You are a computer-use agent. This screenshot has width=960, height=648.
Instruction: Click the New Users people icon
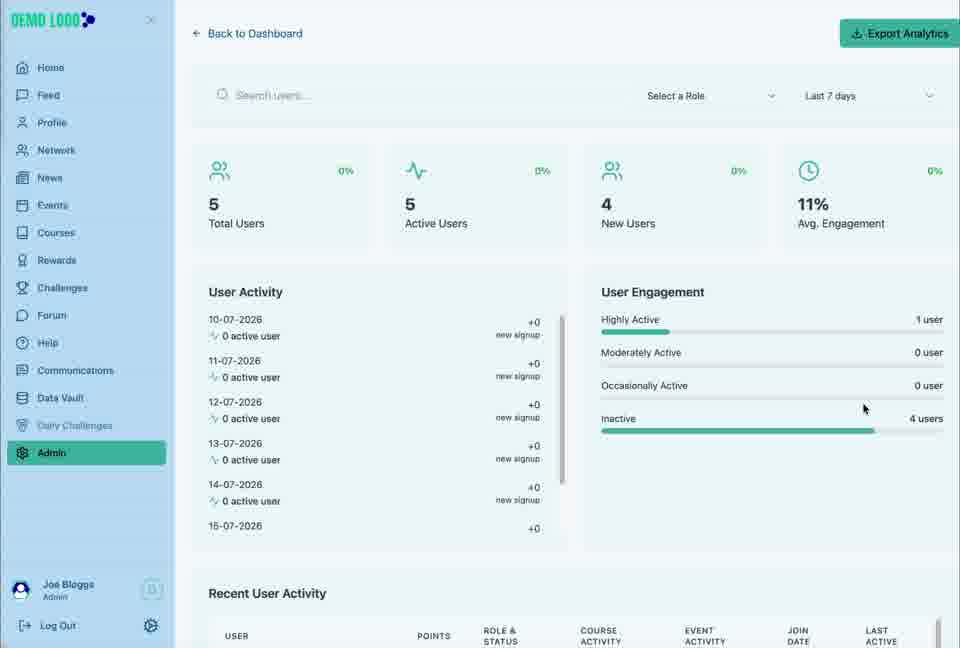click(612, 171)
